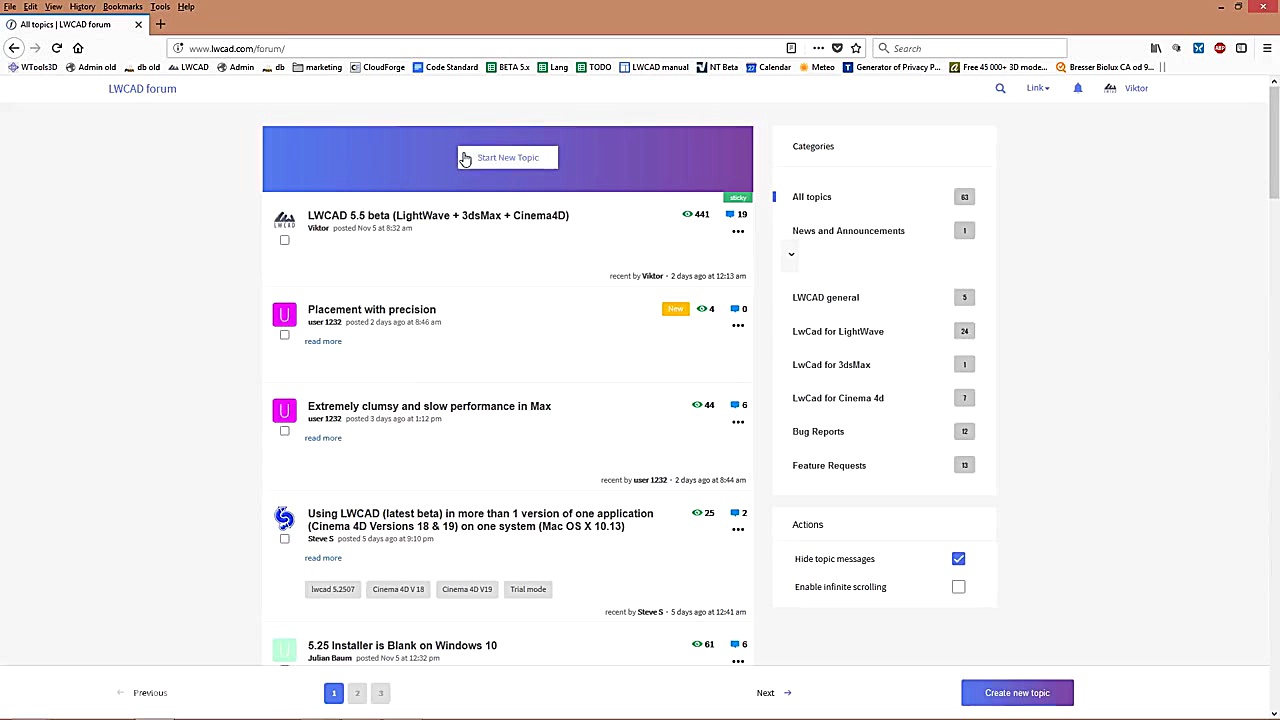Go to Previous page link
Viewport: 1280px width, 720px height.
[x=142, y=693]
